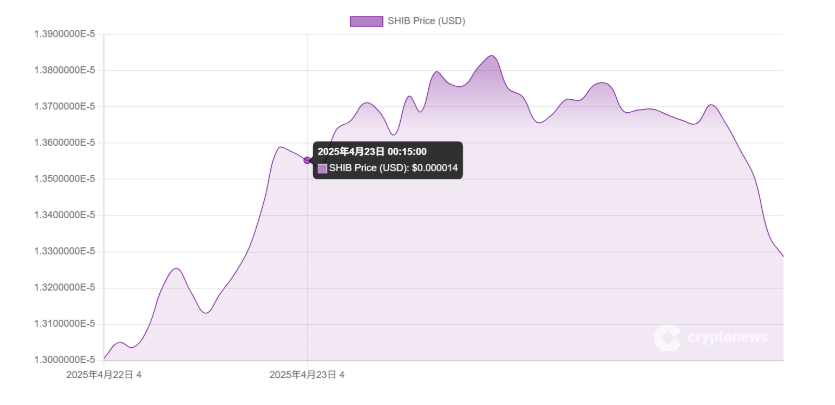Click the cryptonews watermark text
Image resolution: width=835 pixels, height=405 pixels.
[x=728, y=338]
